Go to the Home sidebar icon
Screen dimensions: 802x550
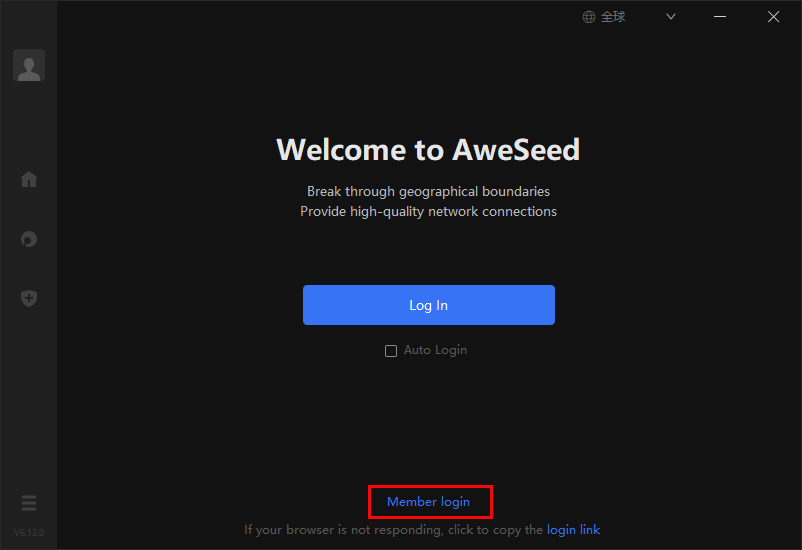(29, 179)
